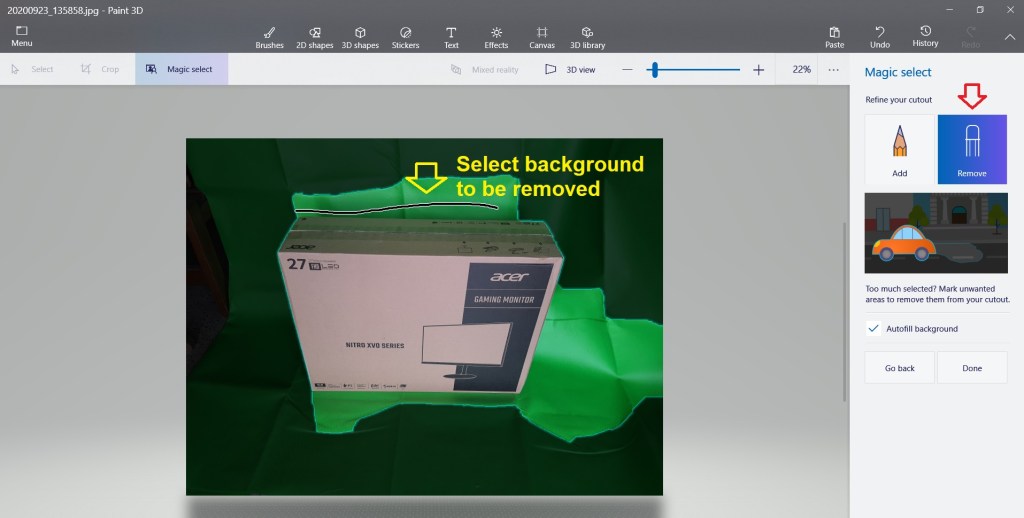Click the Done button
This screenshot has height=518, width=1024.
(x=971, y=368)
